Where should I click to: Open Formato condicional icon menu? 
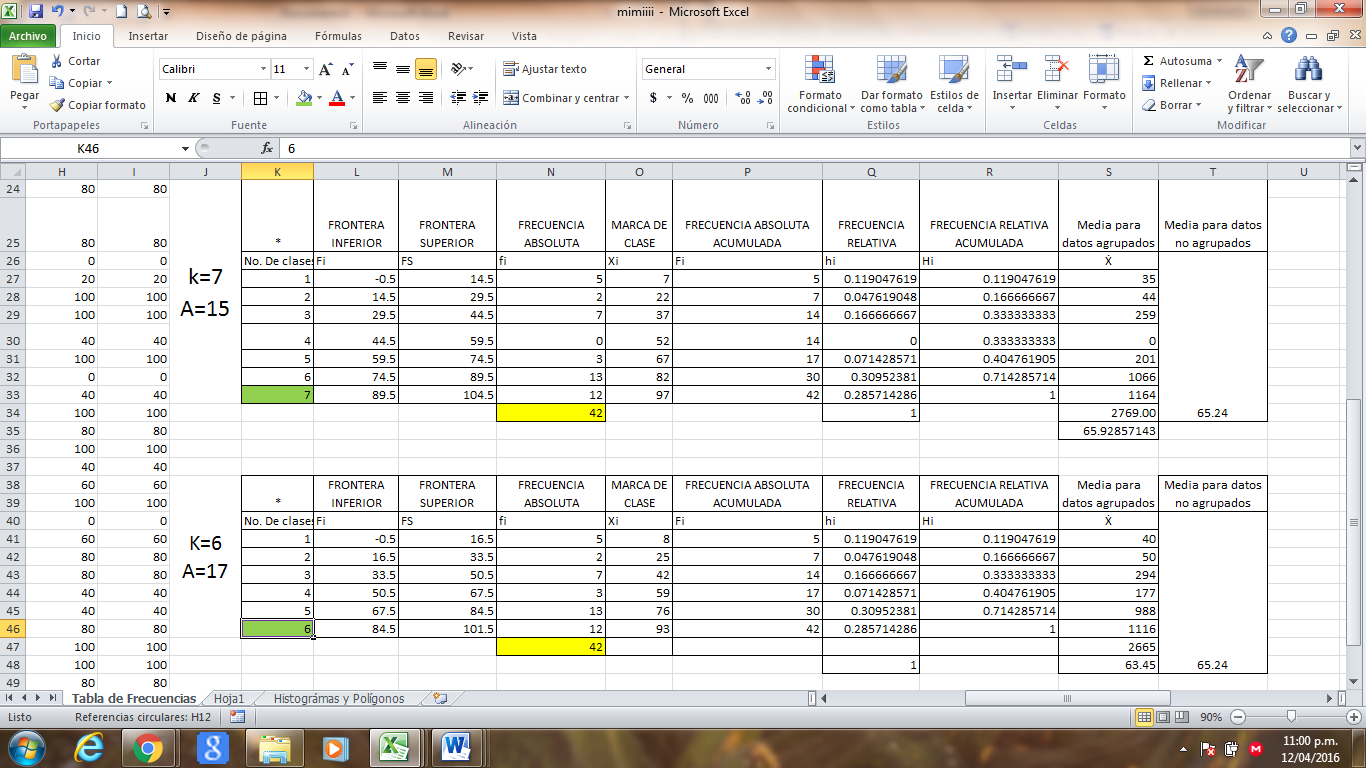click(820, 70)
